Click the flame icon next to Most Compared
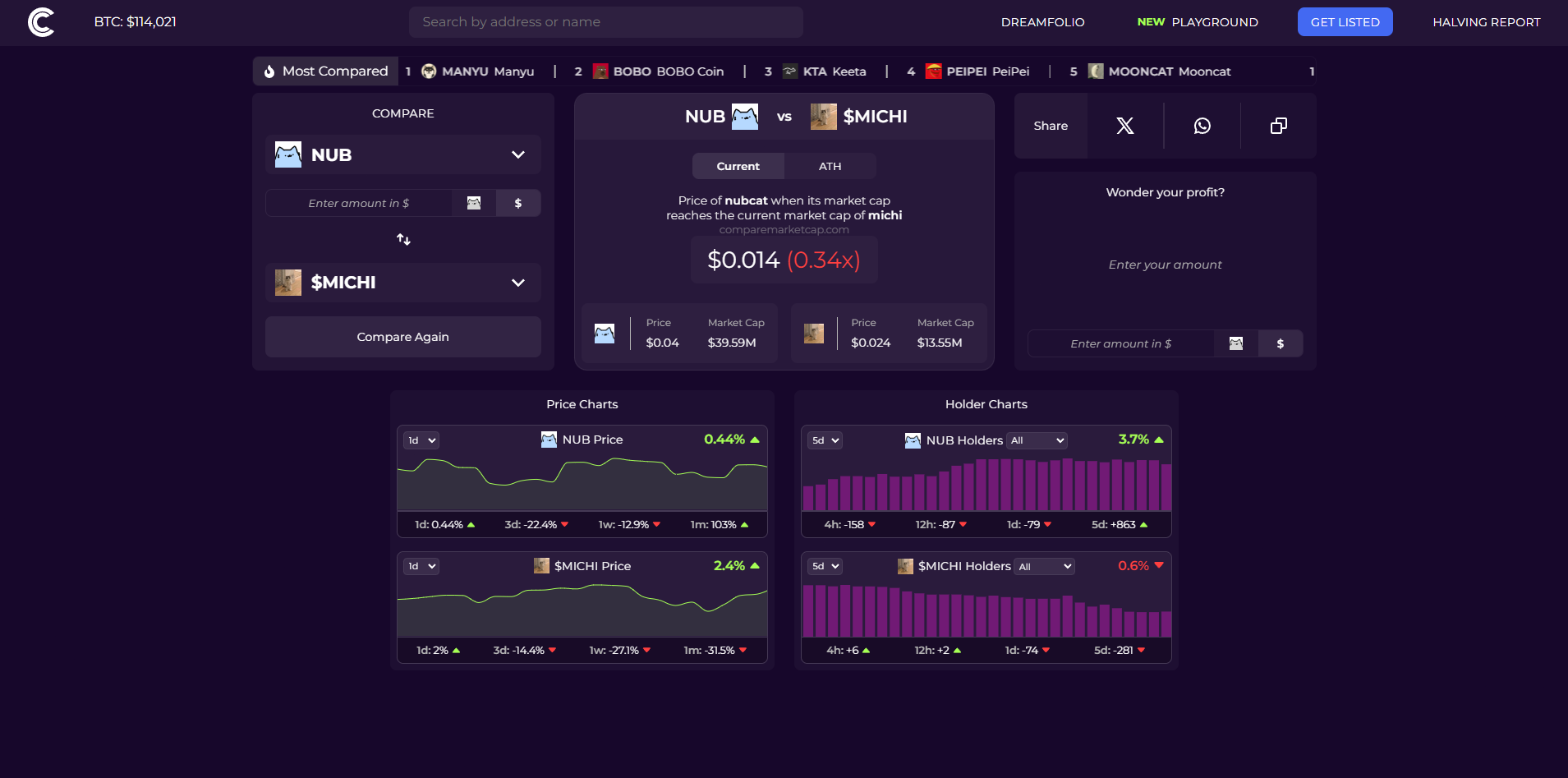This screenshot has width=1568, height=778. [x=268, y=71]
